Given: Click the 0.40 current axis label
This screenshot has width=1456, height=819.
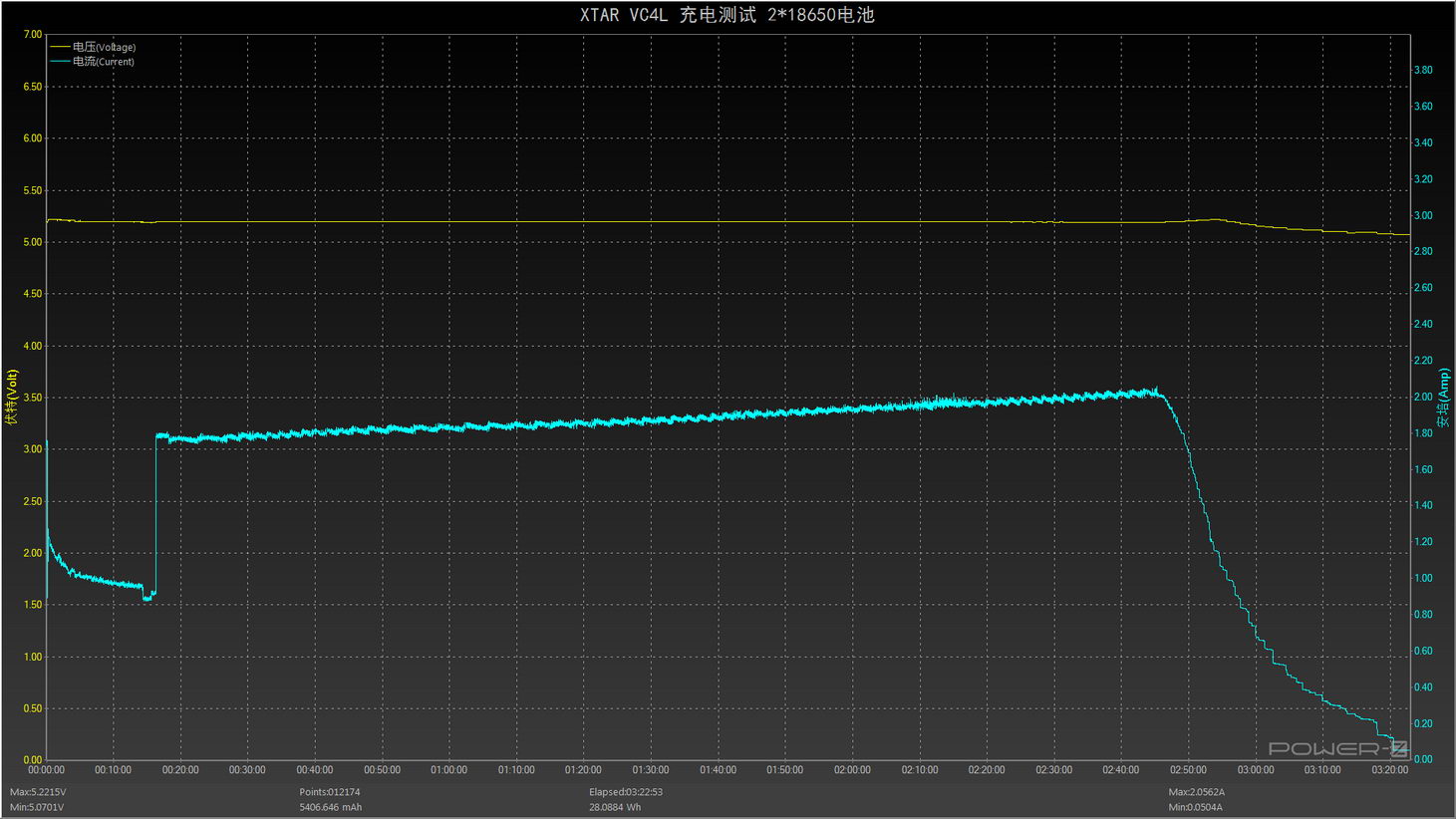Looking at the screenshot, I should pyautogui.click(x=1423, y=687).
